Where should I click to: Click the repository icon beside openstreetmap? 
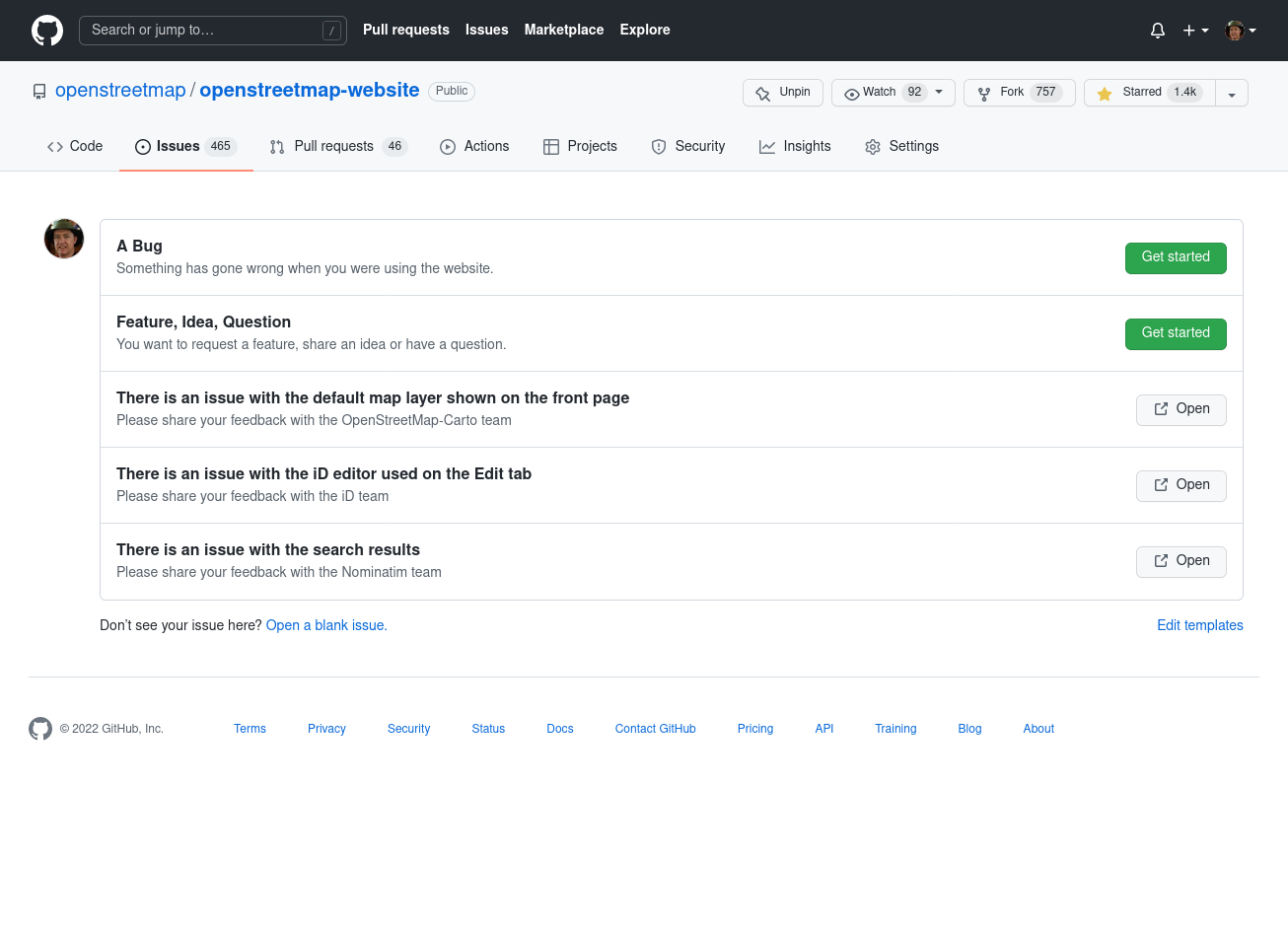39,92
